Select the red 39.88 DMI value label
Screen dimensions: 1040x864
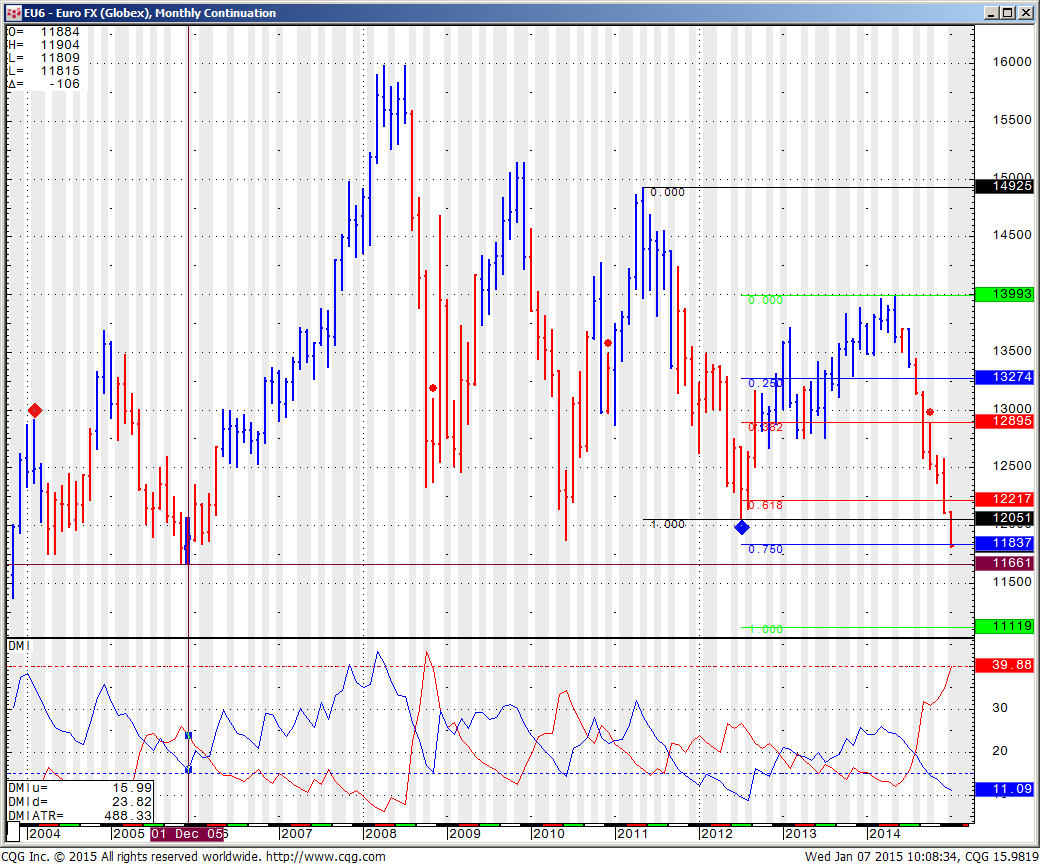(x=1005, y=665)
